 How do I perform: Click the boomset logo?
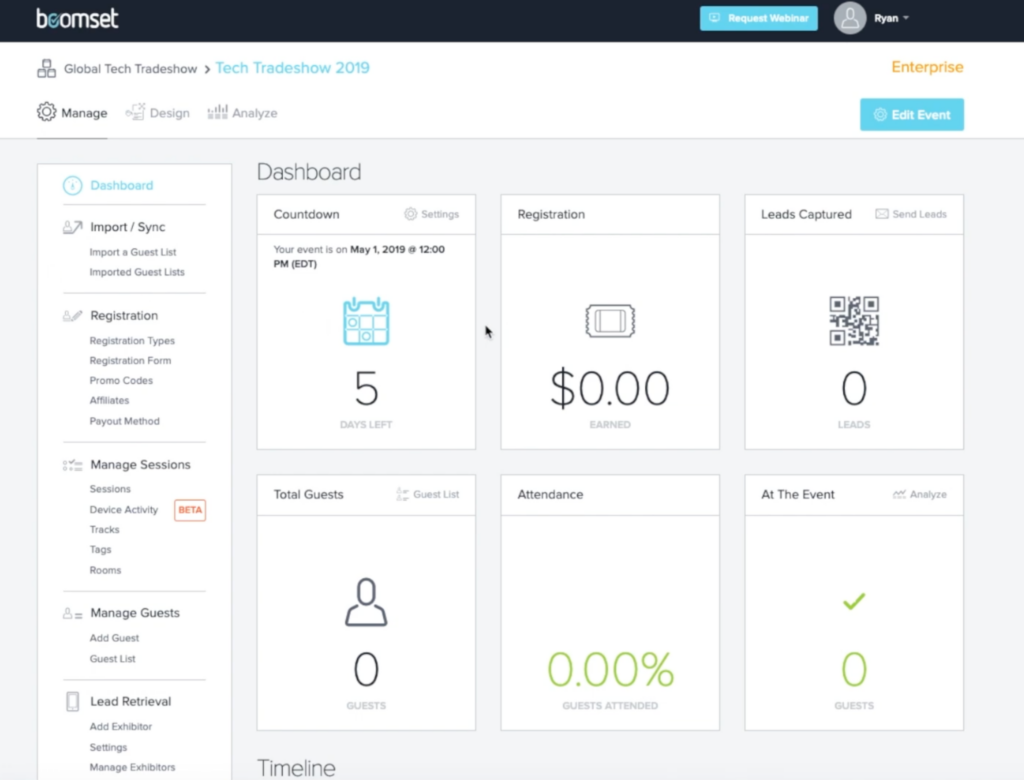pos(77,18)
